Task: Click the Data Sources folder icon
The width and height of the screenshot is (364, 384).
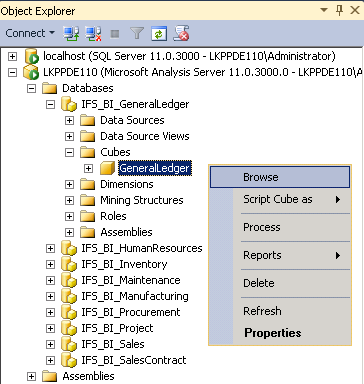Action: (88, 120)
